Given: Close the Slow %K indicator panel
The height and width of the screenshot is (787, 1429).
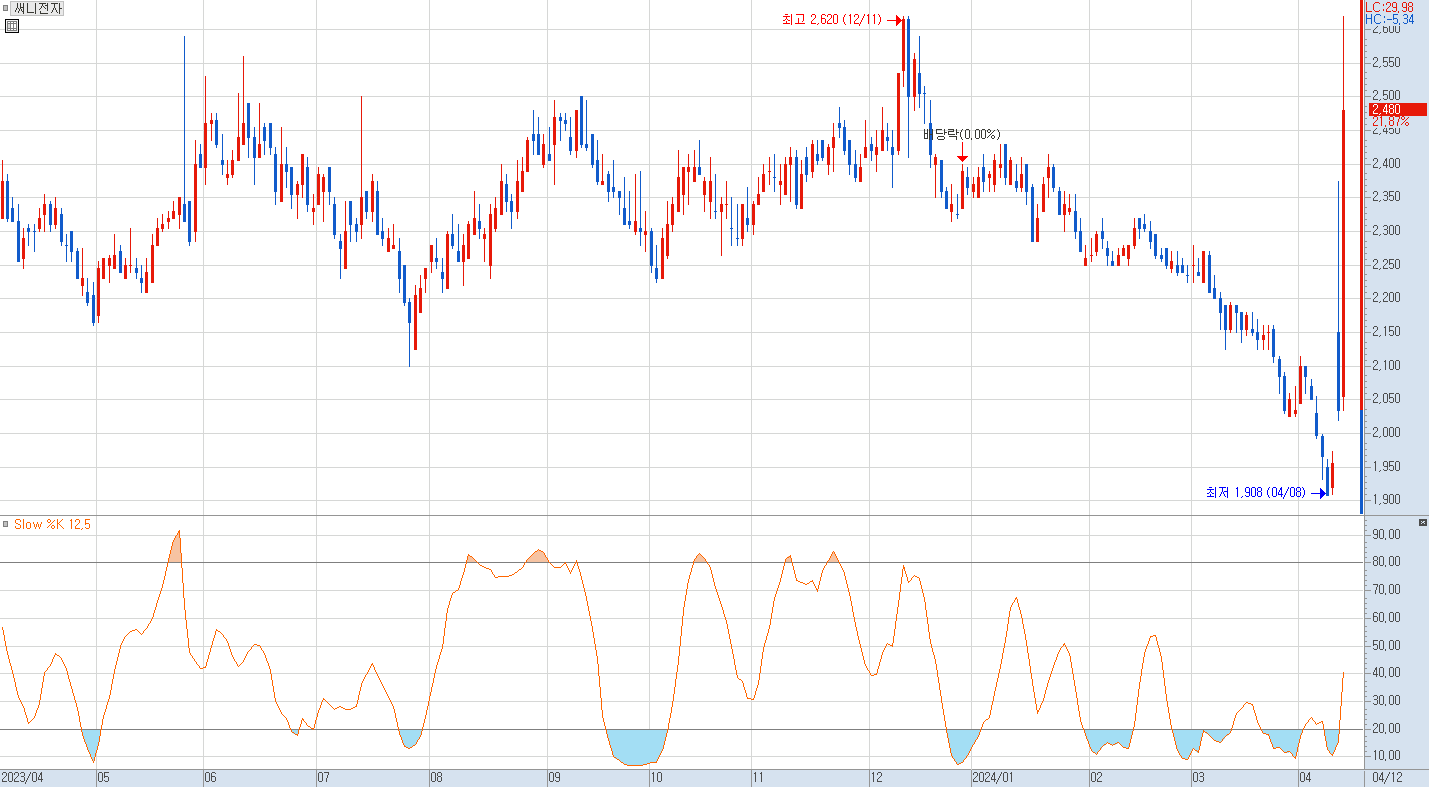Looking at the screenshot, I should click(x=1423, y=523).
